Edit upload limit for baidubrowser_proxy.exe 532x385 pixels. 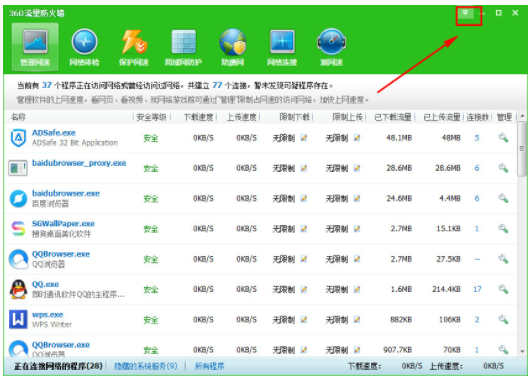pyautogui.click(x=357, y=168)
